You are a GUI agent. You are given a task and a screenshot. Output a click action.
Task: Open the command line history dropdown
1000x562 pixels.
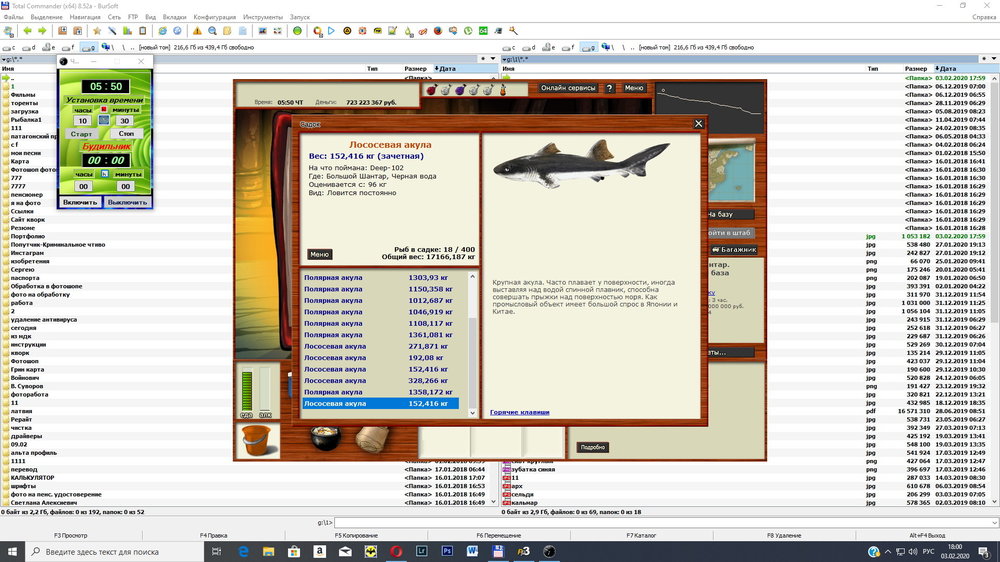click(x=993, y=522)
